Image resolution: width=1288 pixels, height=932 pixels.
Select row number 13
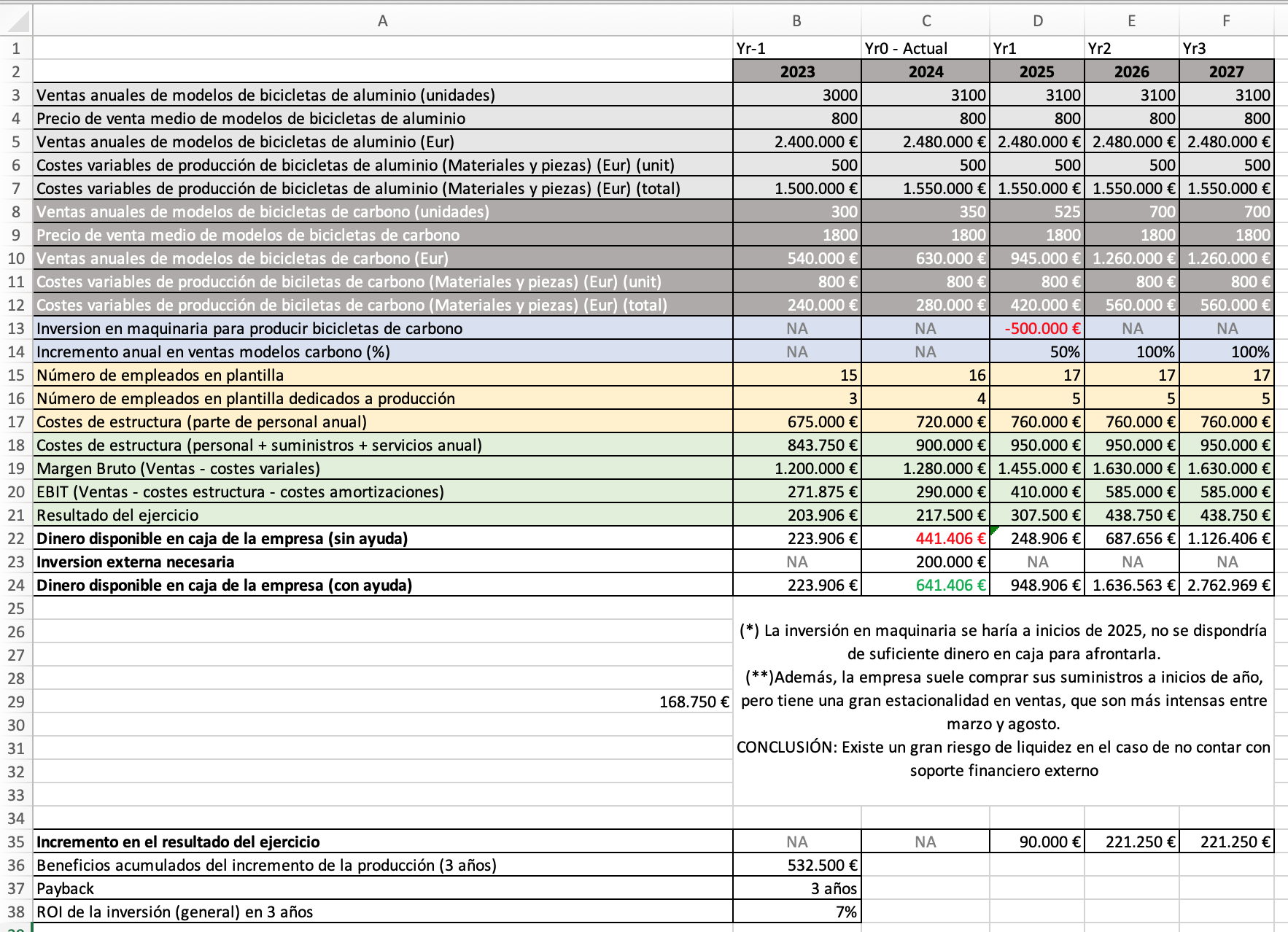click(15, 328)
